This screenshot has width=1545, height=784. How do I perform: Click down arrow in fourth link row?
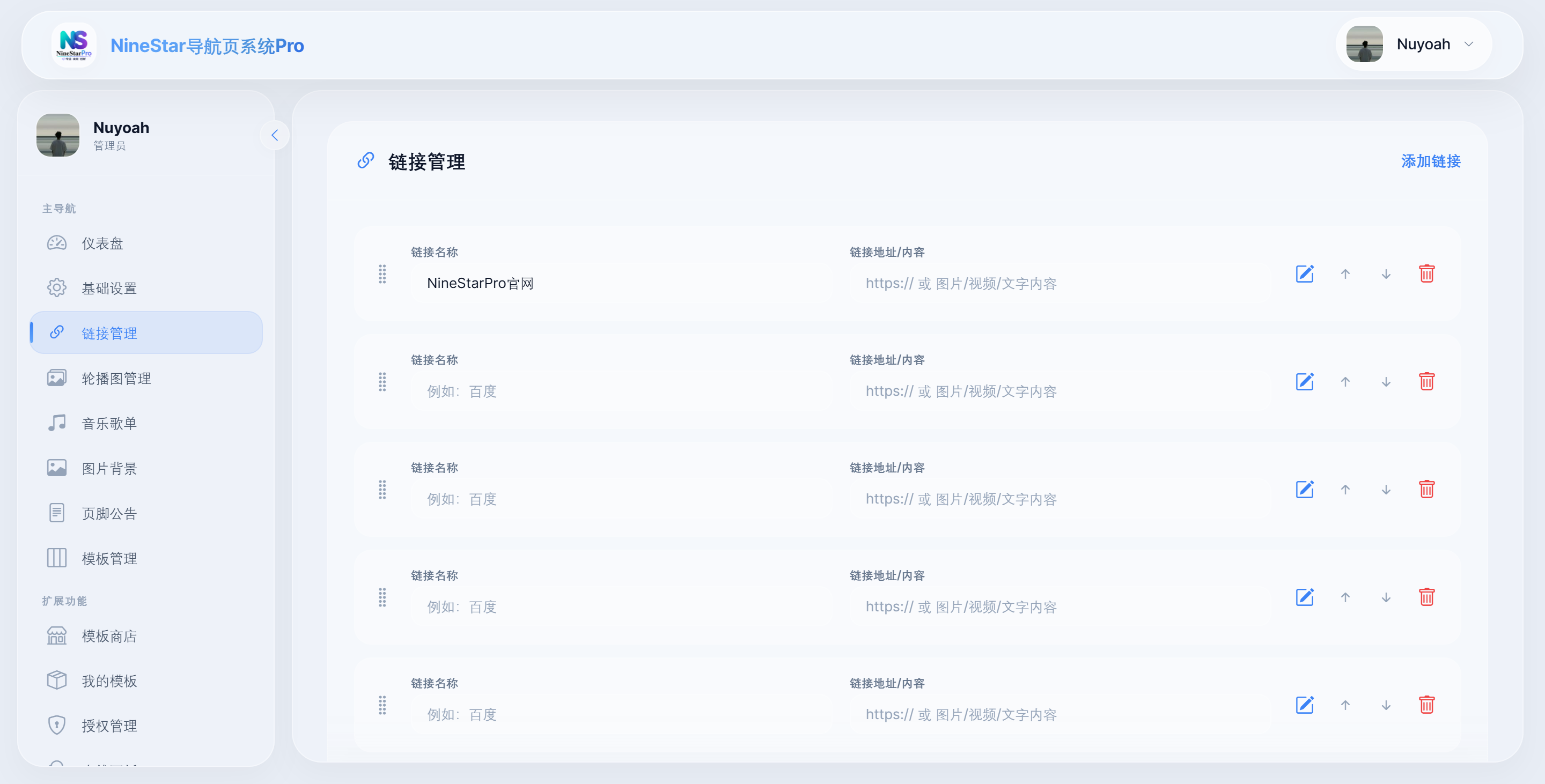point(1386,597)
